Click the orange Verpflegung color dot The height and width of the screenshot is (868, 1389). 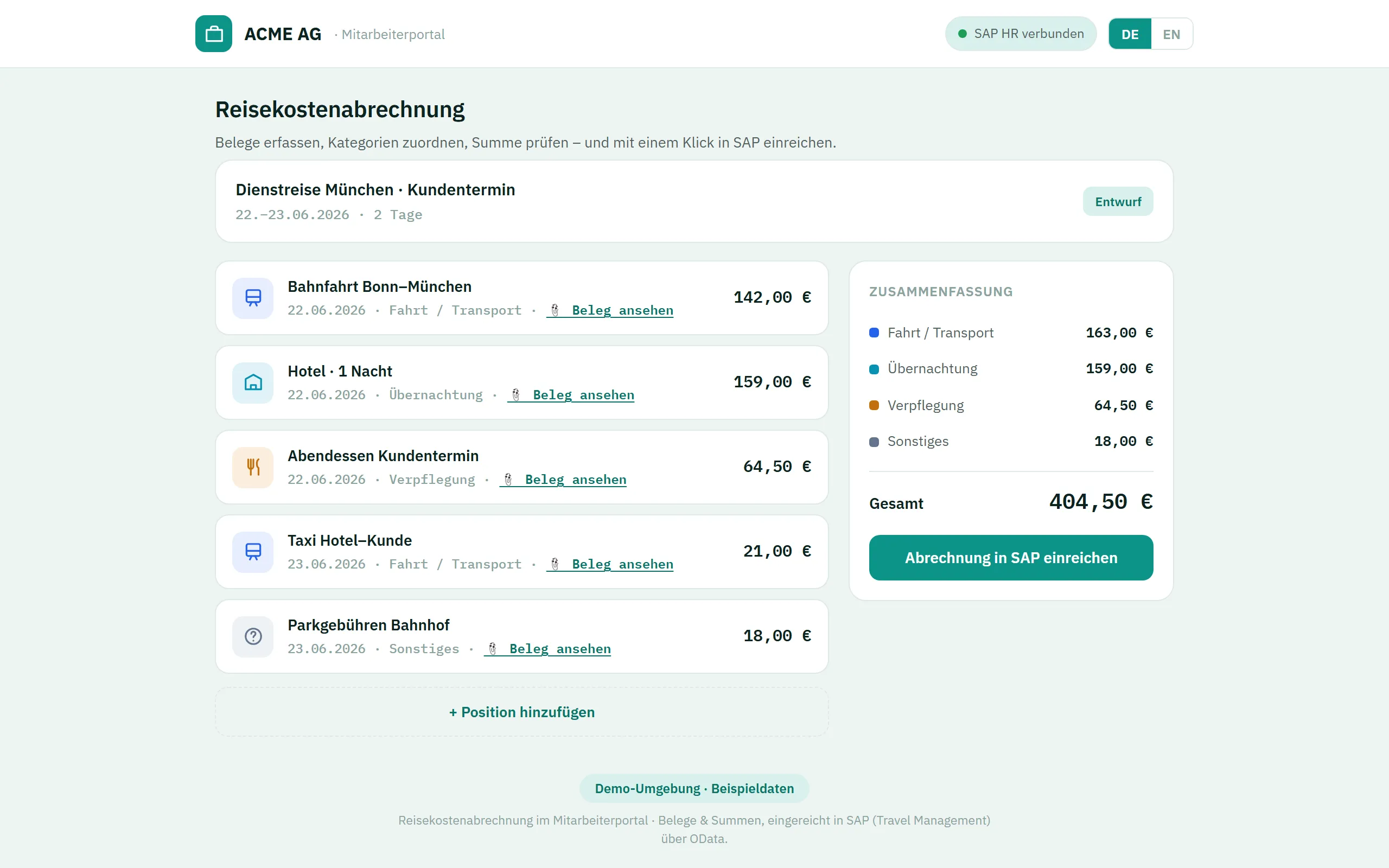click(874, 405)
